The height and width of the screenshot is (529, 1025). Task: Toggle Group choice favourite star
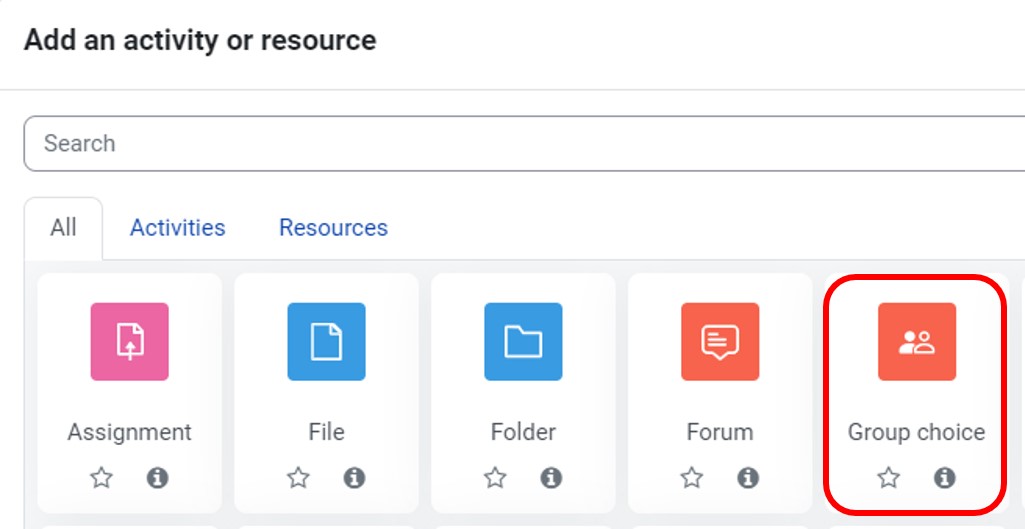(888, 478)
